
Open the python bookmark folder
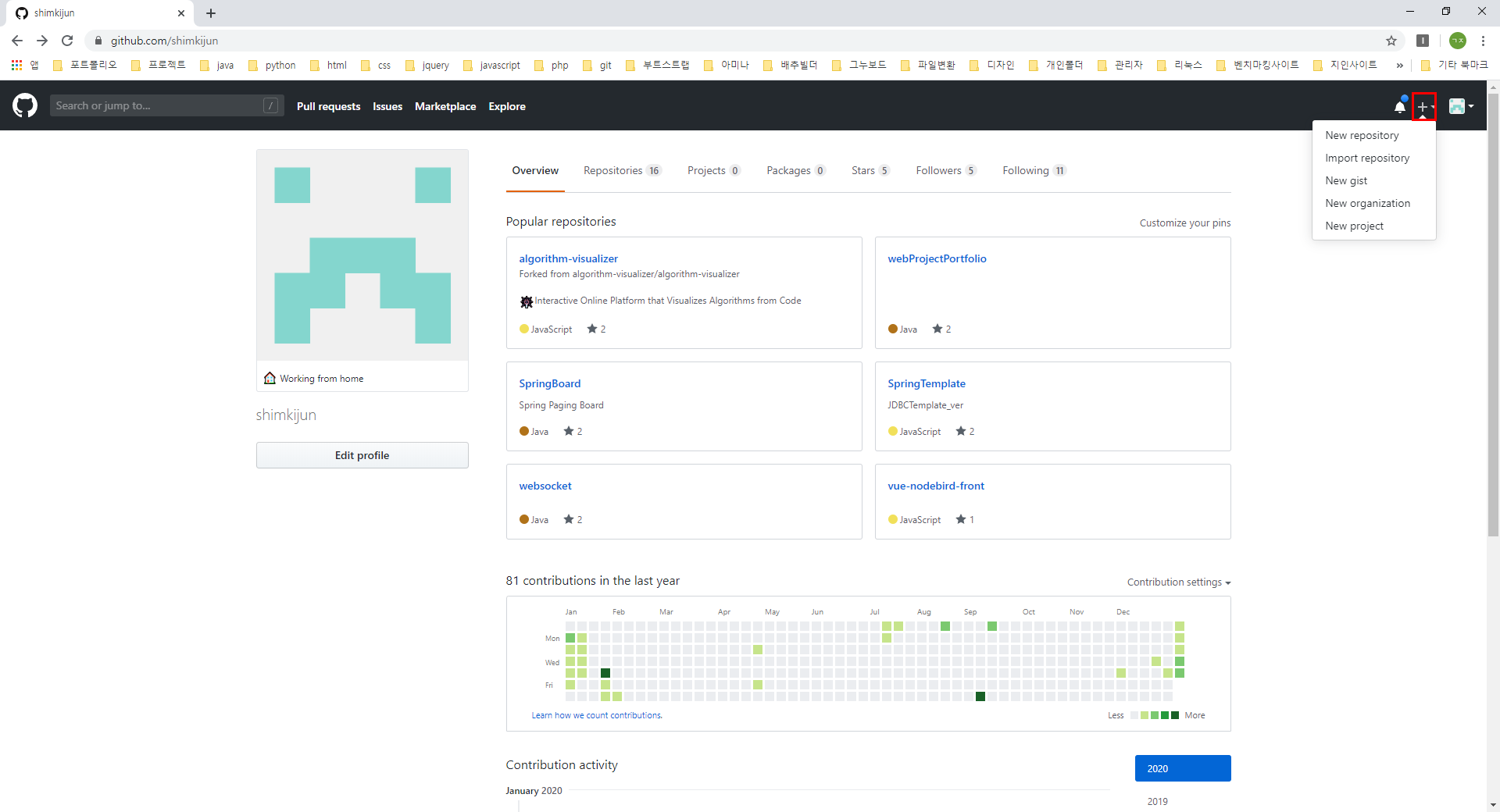tap(272, 66)
